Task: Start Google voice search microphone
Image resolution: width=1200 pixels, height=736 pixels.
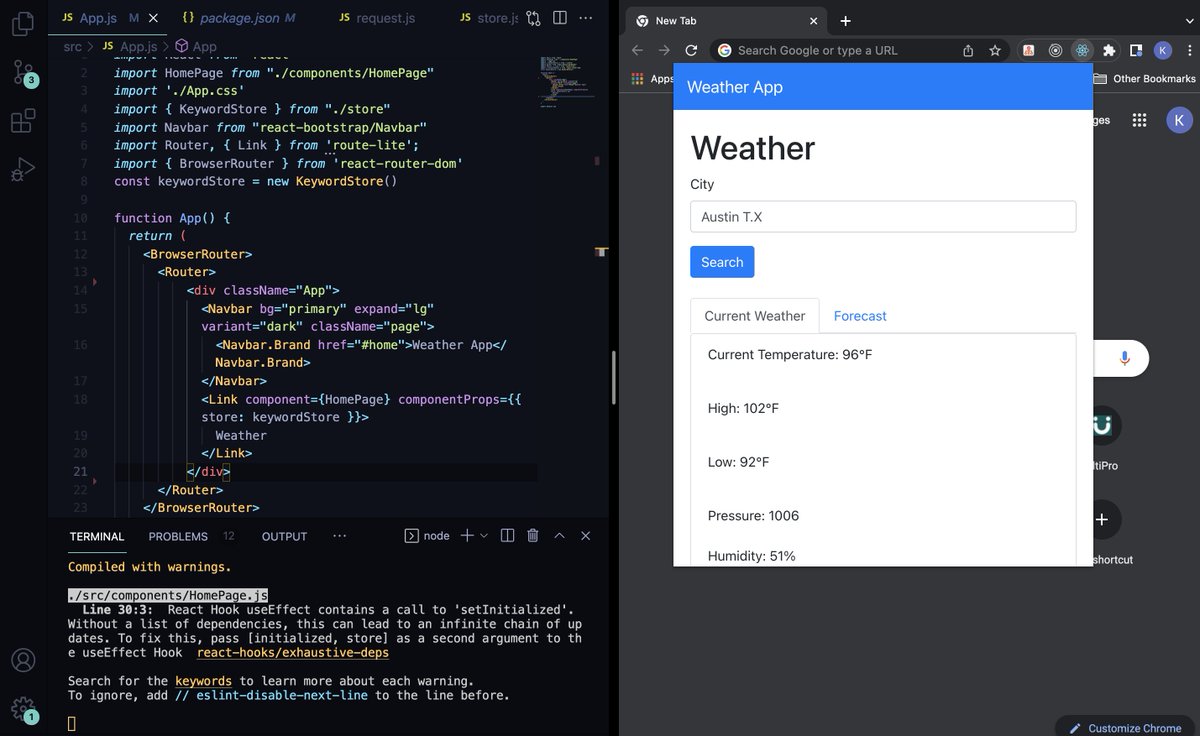Action: click(1125, 359)
